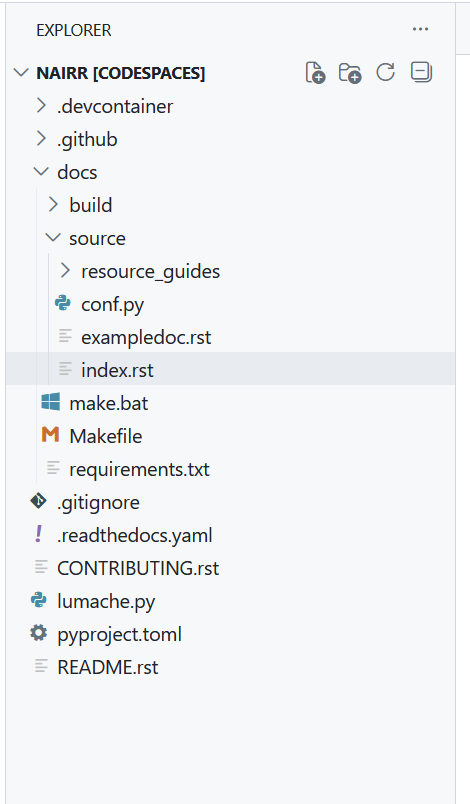Select the source folder label

coord(97,238)
